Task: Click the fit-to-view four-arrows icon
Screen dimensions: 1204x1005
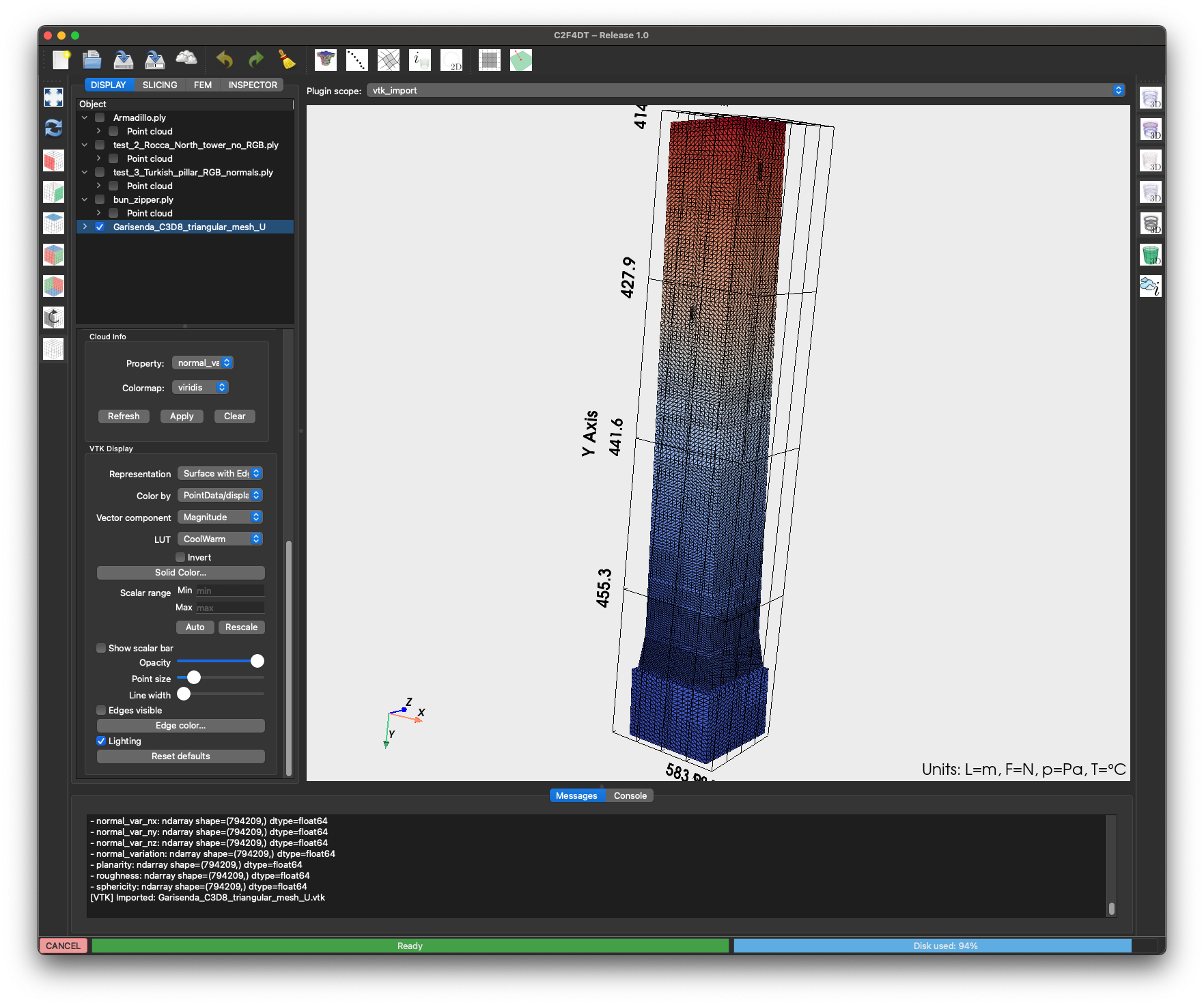Action: [x=53, y=97]
